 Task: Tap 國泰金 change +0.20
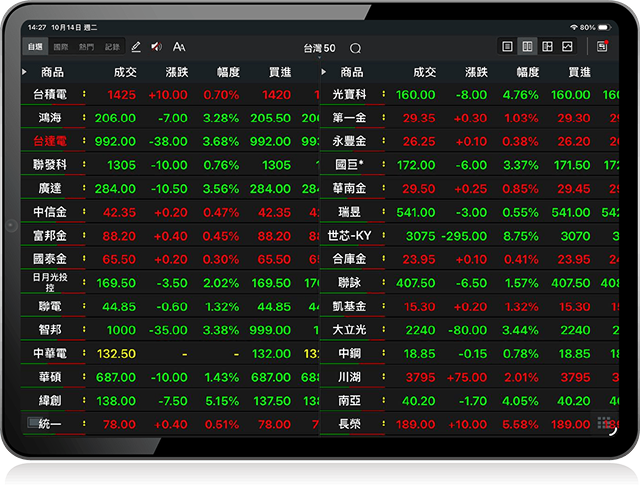[x=171, y=260]
